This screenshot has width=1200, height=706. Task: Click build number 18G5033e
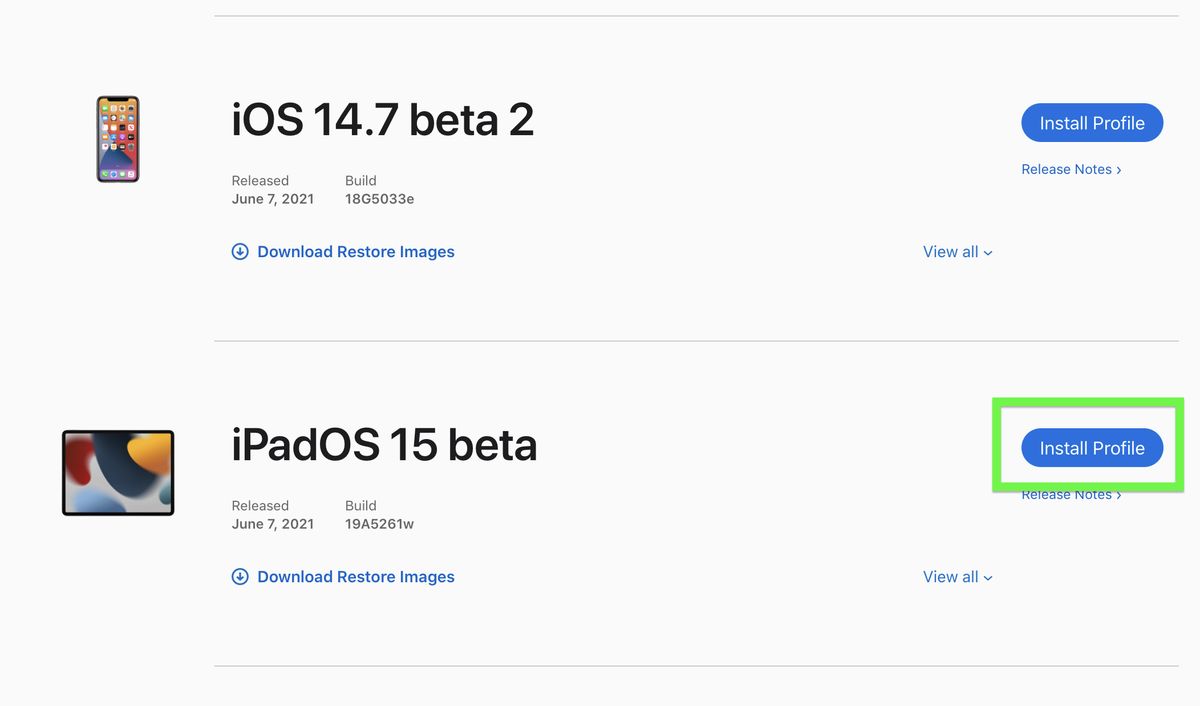[379, 198]
